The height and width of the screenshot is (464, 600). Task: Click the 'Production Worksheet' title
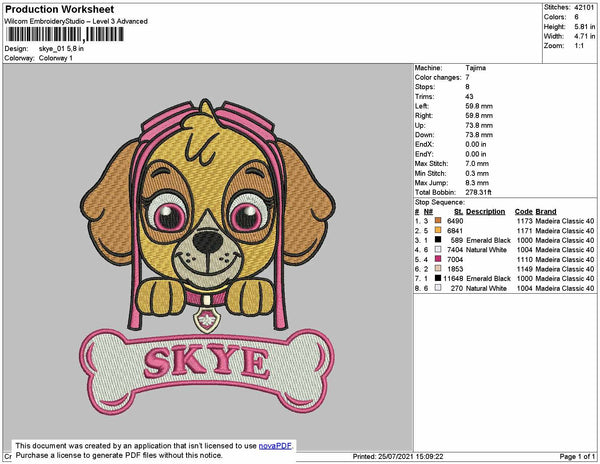pos(59,10)
